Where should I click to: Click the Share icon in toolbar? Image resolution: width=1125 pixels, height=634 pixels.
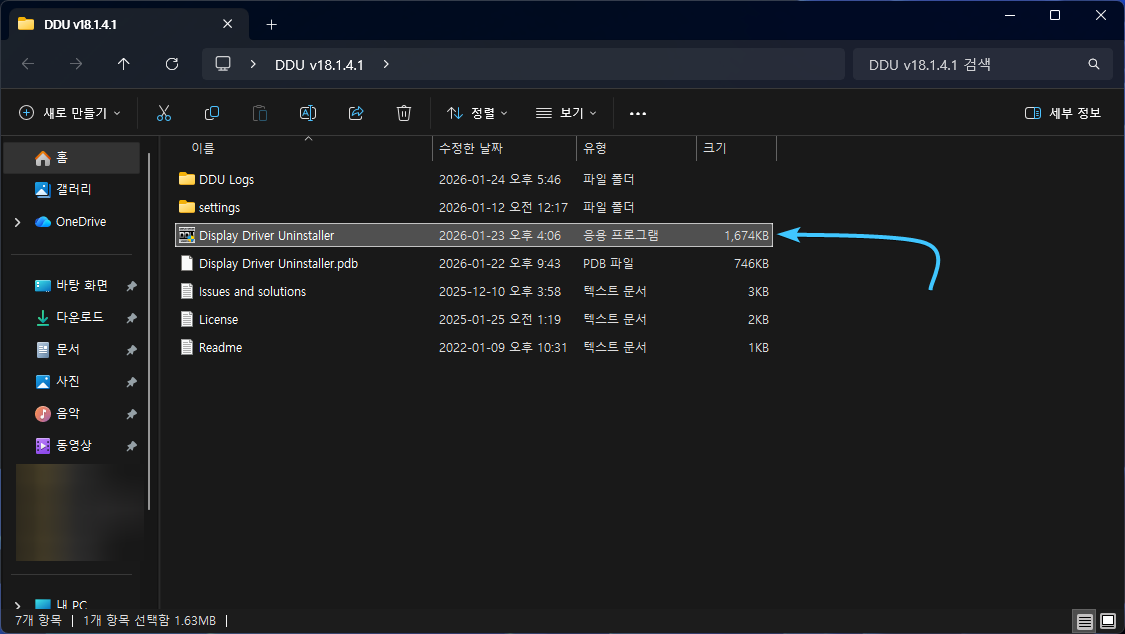(356, 113)
